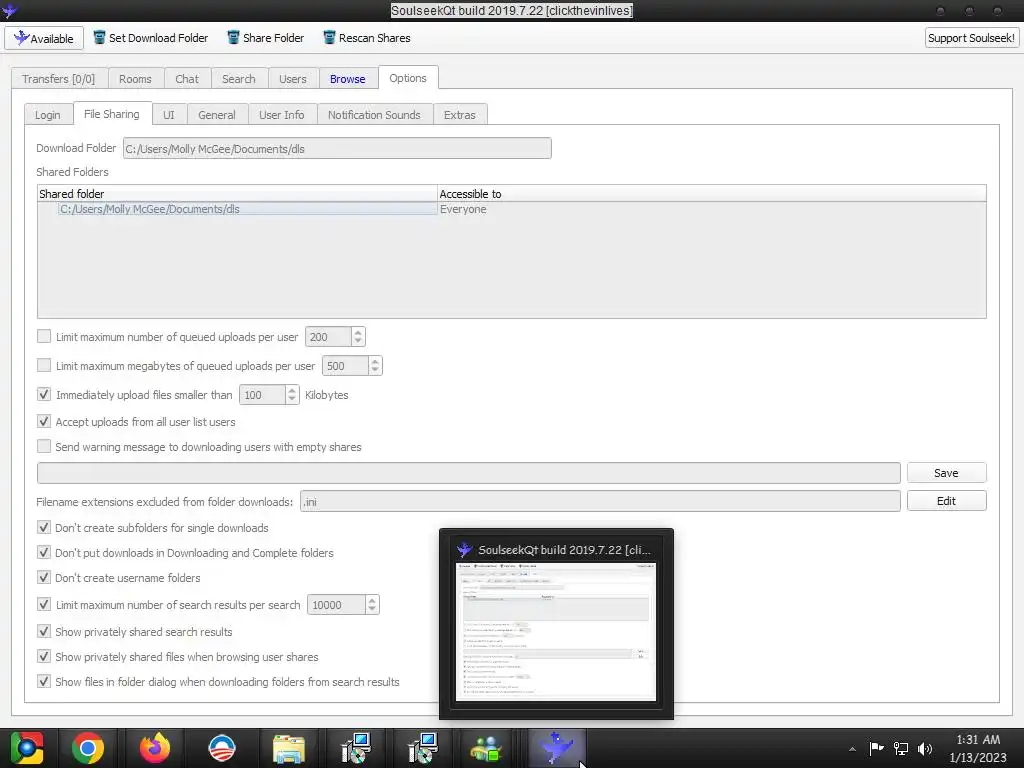Click the 100 Kilobytes spinbox stepper
Viewport: 1024px width, 768px height.
[x=292, y=394]
